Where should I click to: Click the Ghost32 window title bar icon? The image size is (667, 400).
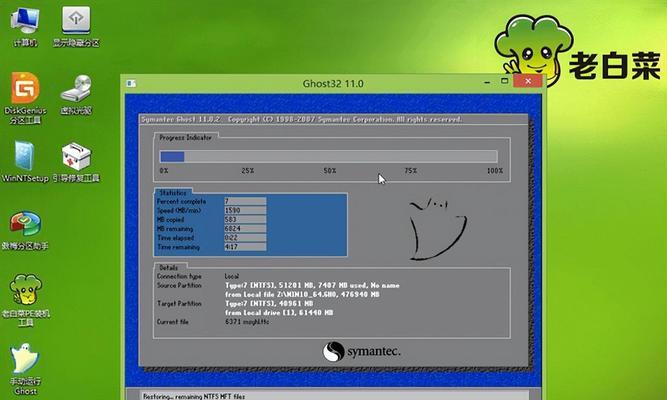tap(131, 83)
